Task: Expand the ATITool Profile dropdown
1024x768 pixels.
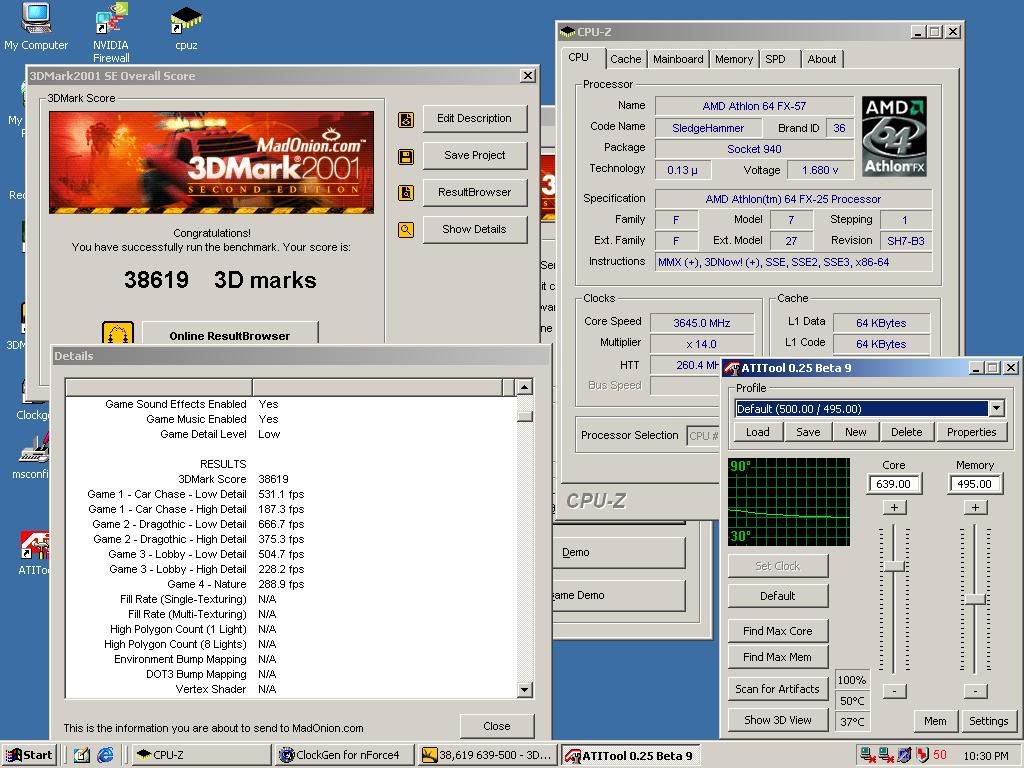Action: tap(996, 408)
